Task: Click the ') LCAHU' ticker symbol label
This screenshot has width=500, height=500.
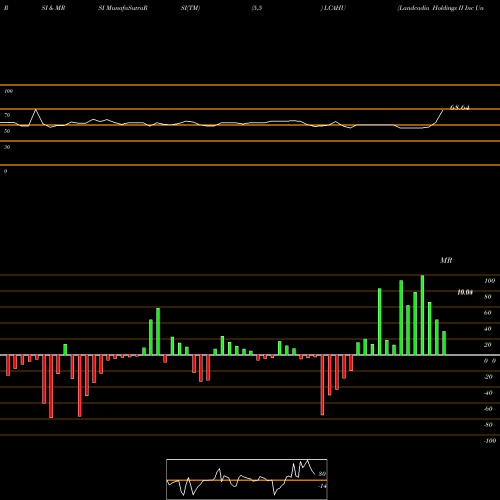Action: (333, 8)
